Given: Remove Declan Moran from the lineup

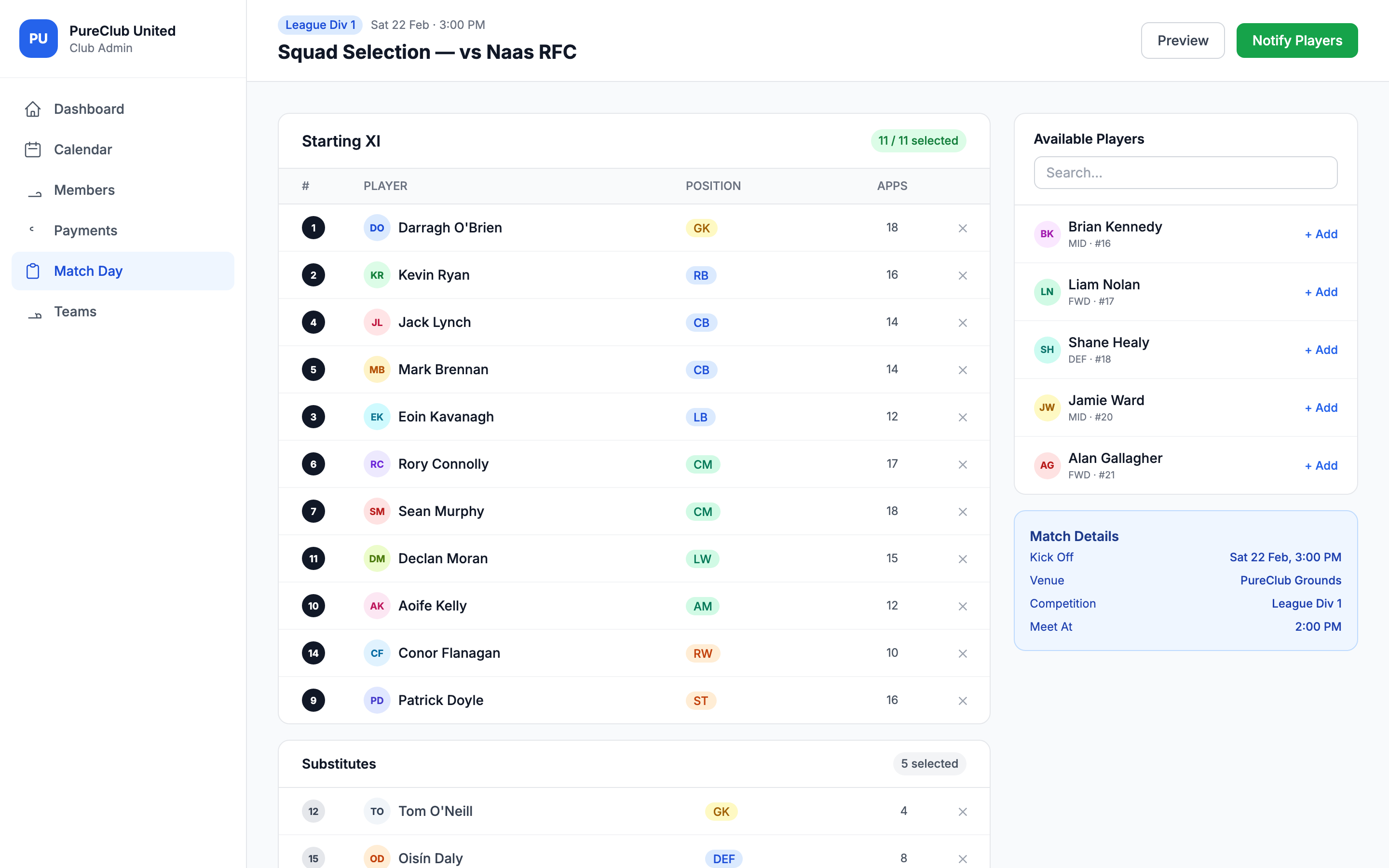Looking at the screenshot, I should pos(963,558).
